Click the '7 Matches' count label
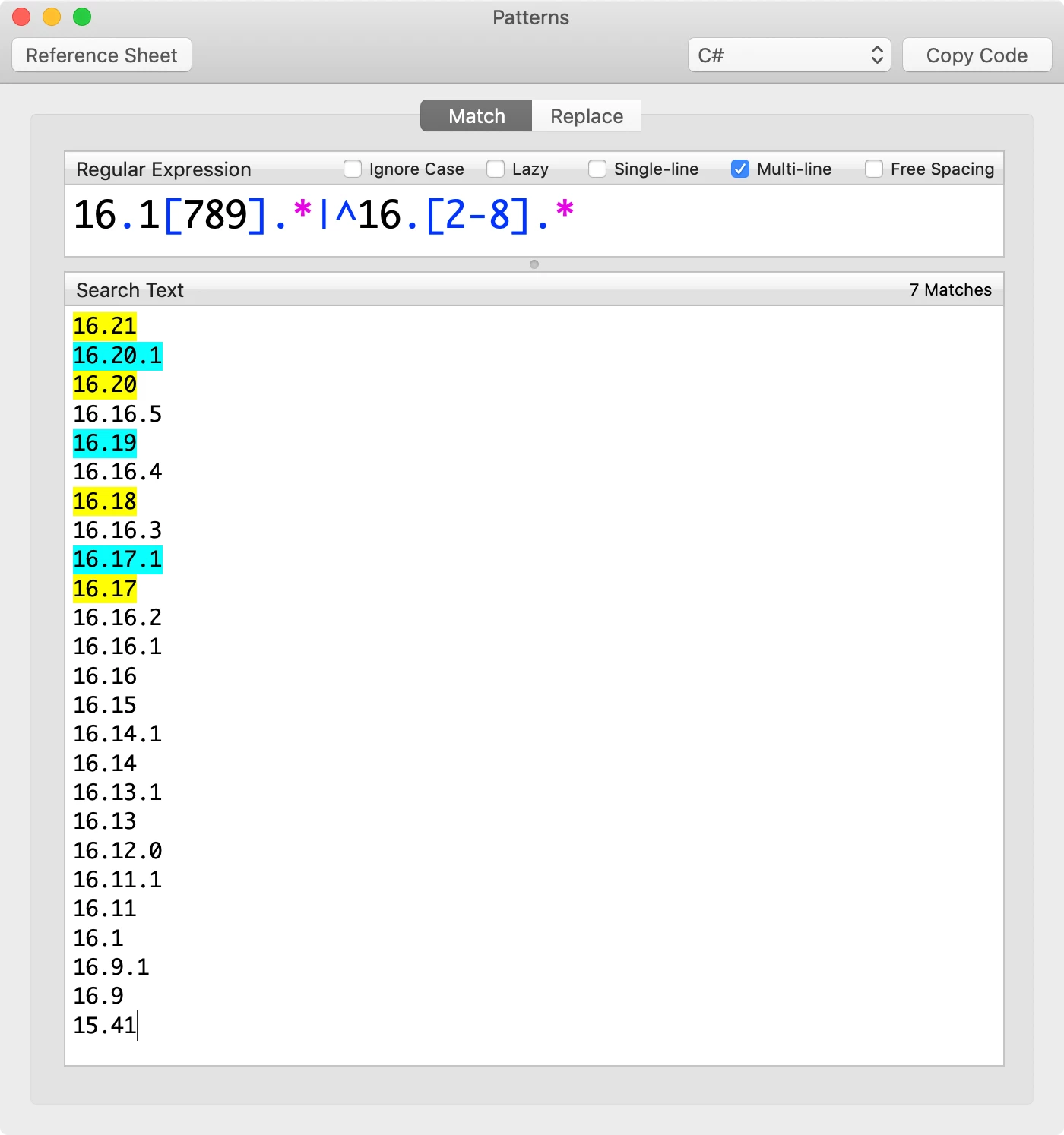 (x=951, y=289)
